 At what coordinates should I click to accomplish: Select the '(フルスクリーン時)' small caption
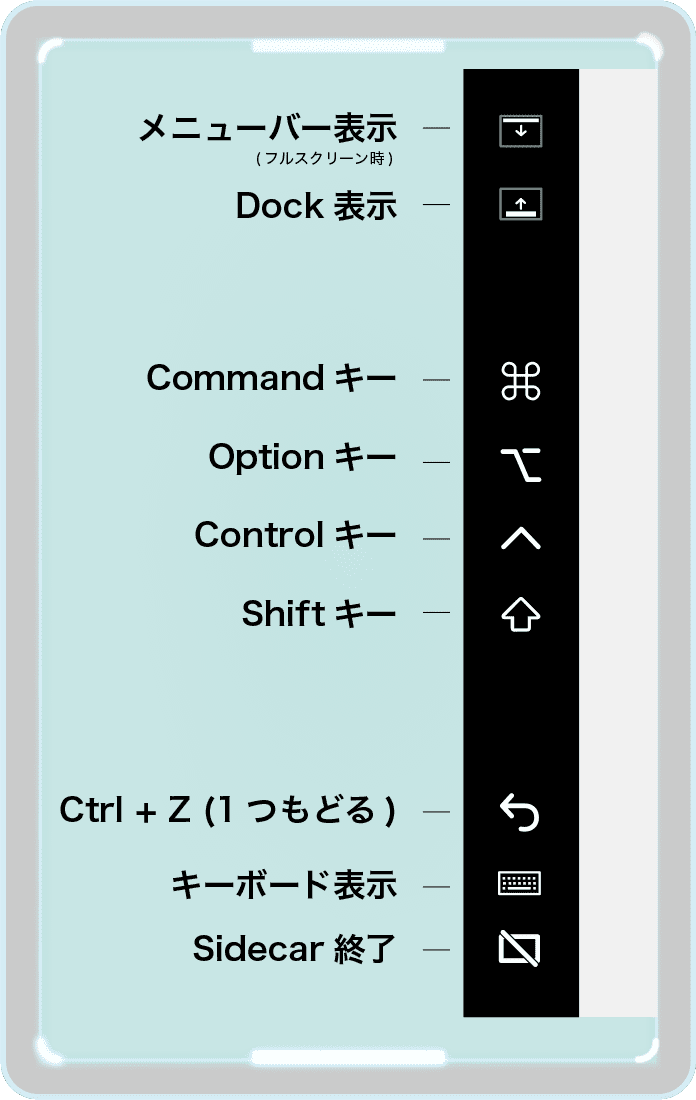[x=324, y=159]
